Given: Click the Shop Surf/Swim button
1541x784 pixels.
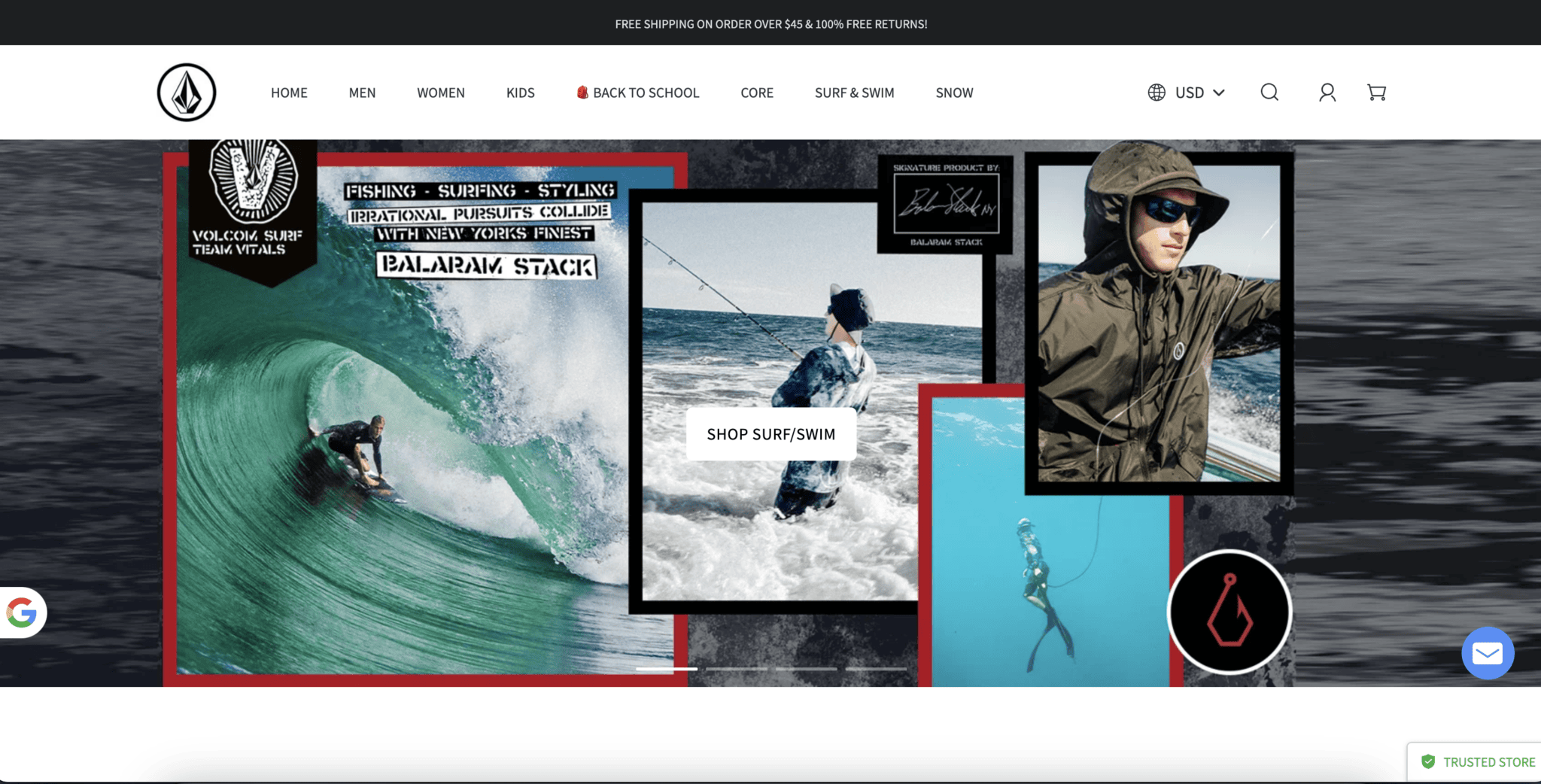Looking at the screenshot, I should coord(770,434).
